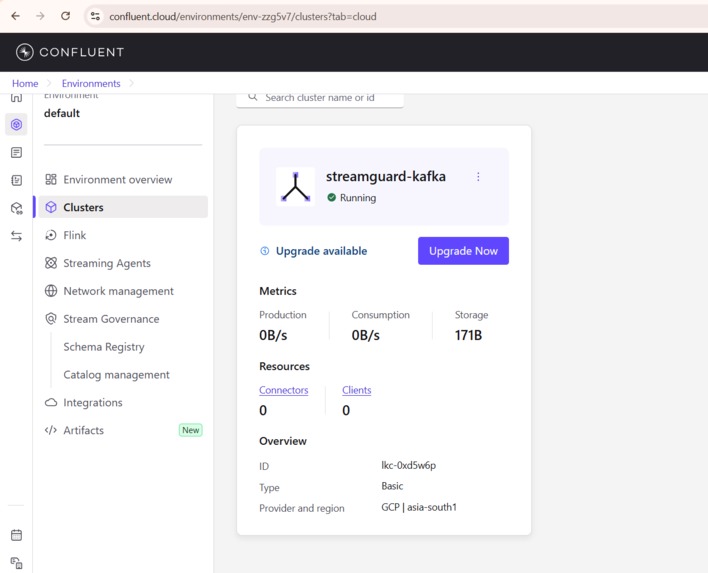Open Schema Registry sub-item
Image resolution: width=708 pixels, height=573 pixels.
coord(104,347)
